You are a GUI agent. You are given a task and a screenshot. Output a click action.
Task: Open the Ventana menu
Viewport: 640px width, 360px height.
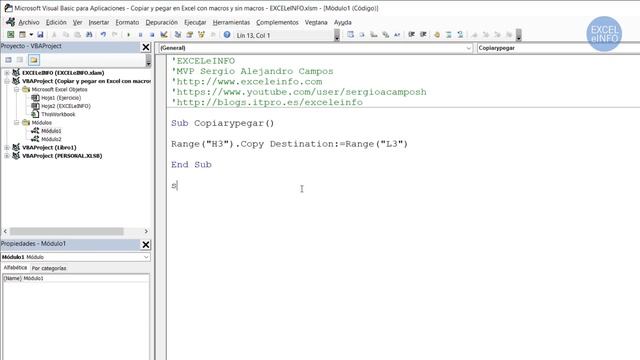(x=316, y=22)
